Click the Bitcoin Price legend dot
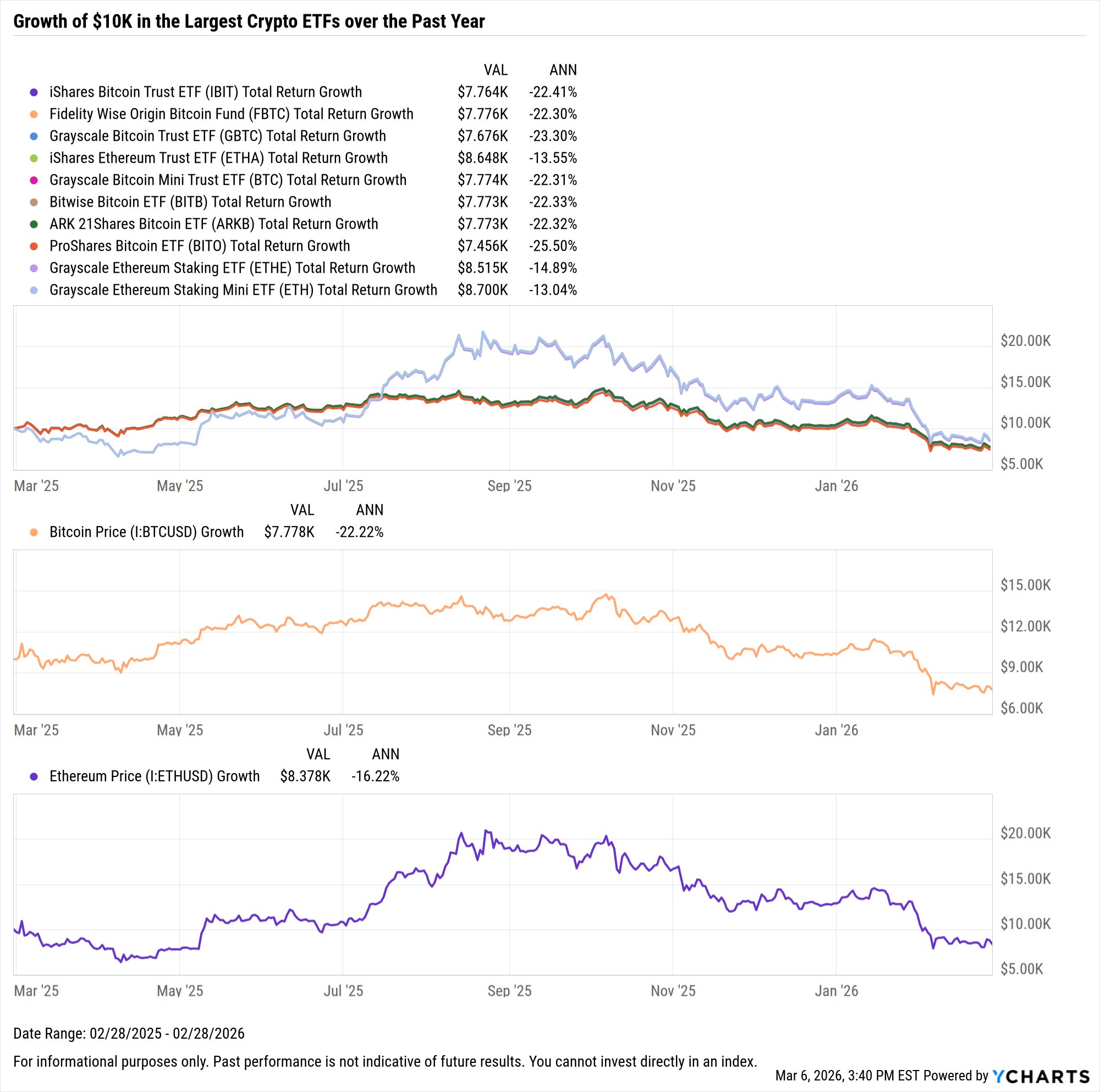 (34, 532)
